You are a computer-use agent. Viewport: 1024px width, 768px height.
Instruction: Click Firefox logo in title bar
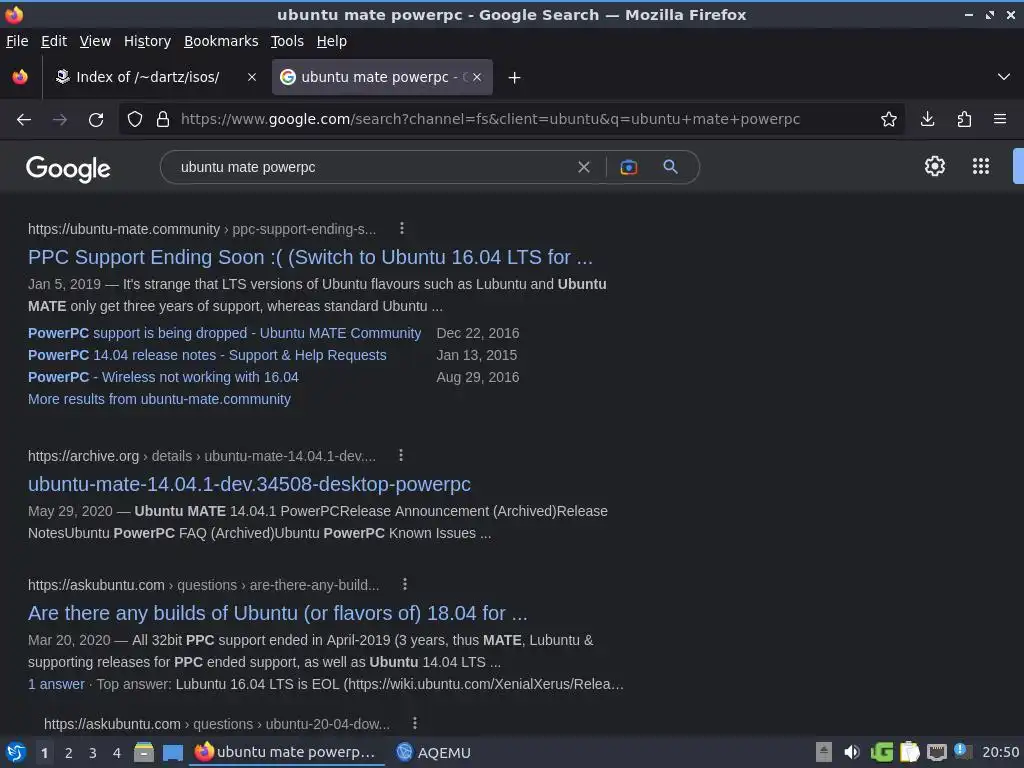(x=14, y=14)
